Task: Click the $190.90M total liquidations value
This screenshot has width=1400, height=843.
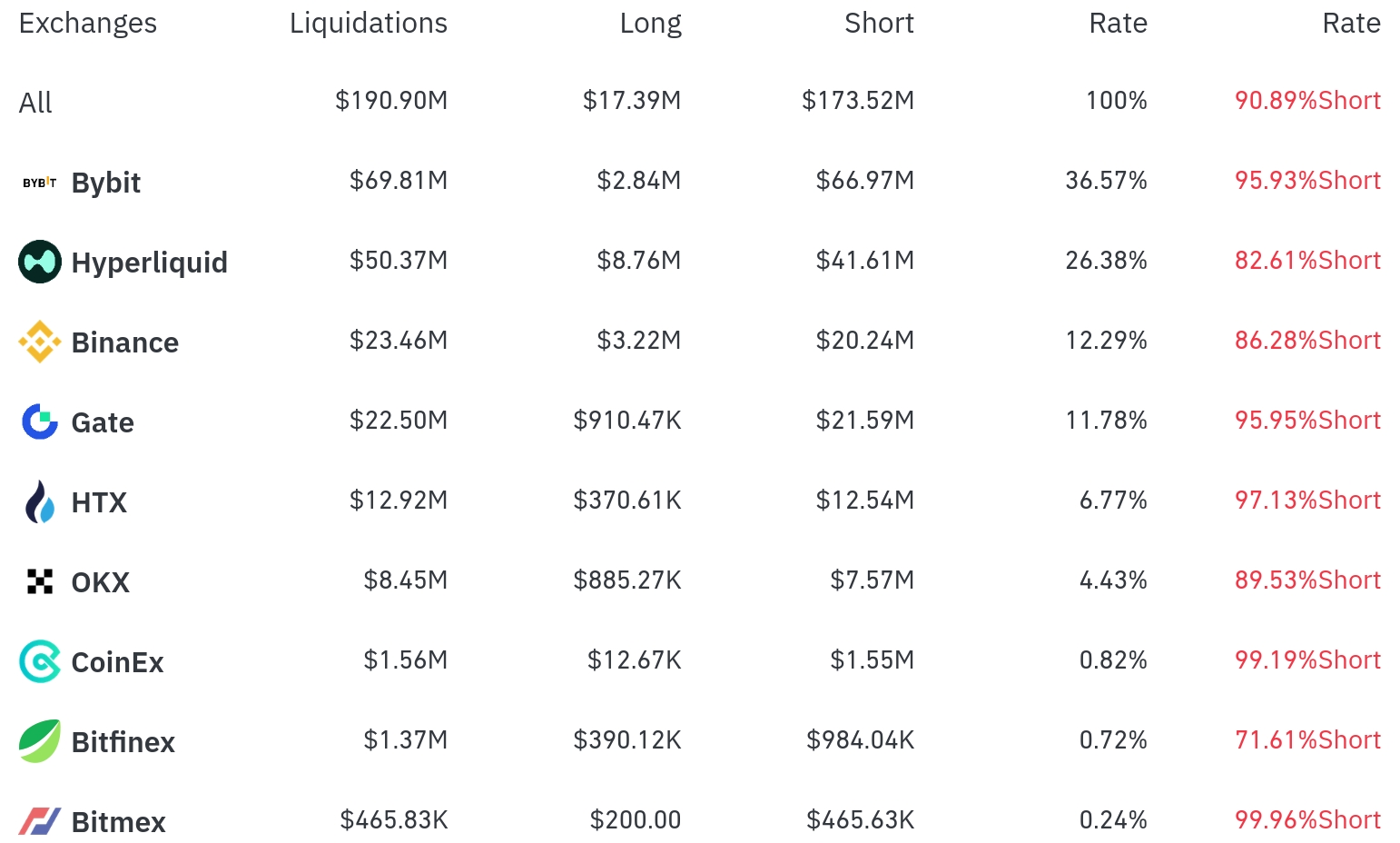Action: [391, 101]
